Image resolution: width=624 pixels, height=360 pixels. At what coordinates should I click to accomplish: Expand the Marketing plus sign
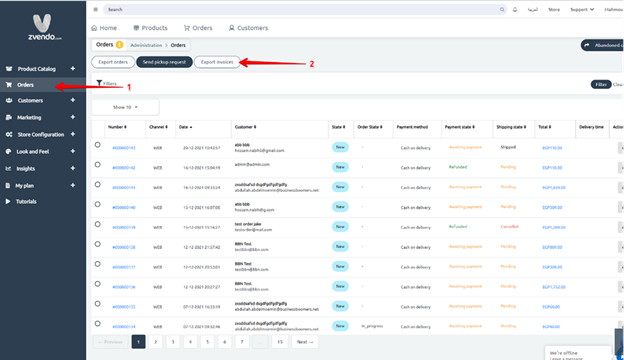tap(73, 117)
